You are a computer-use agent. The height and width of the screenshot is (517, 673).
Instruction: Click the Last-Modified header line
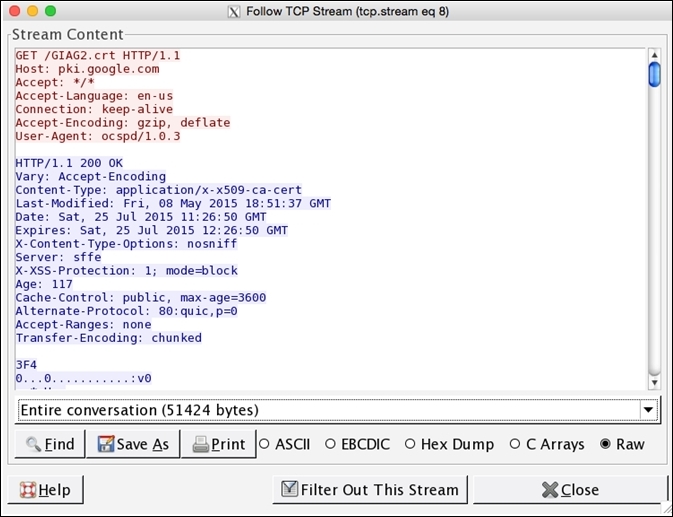[x=173, y=203]
